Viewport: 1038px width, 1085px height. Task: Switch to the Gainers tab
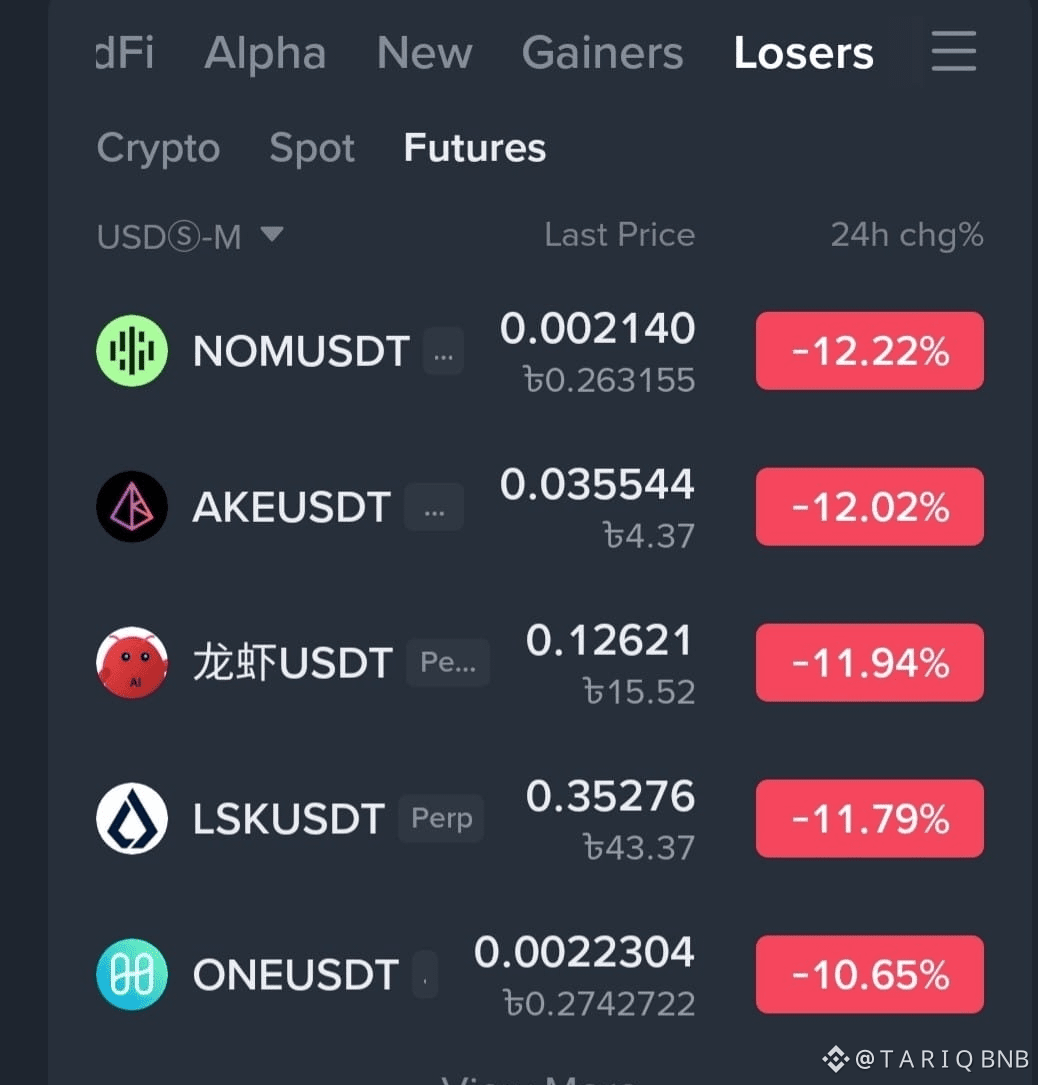(602, 53)
